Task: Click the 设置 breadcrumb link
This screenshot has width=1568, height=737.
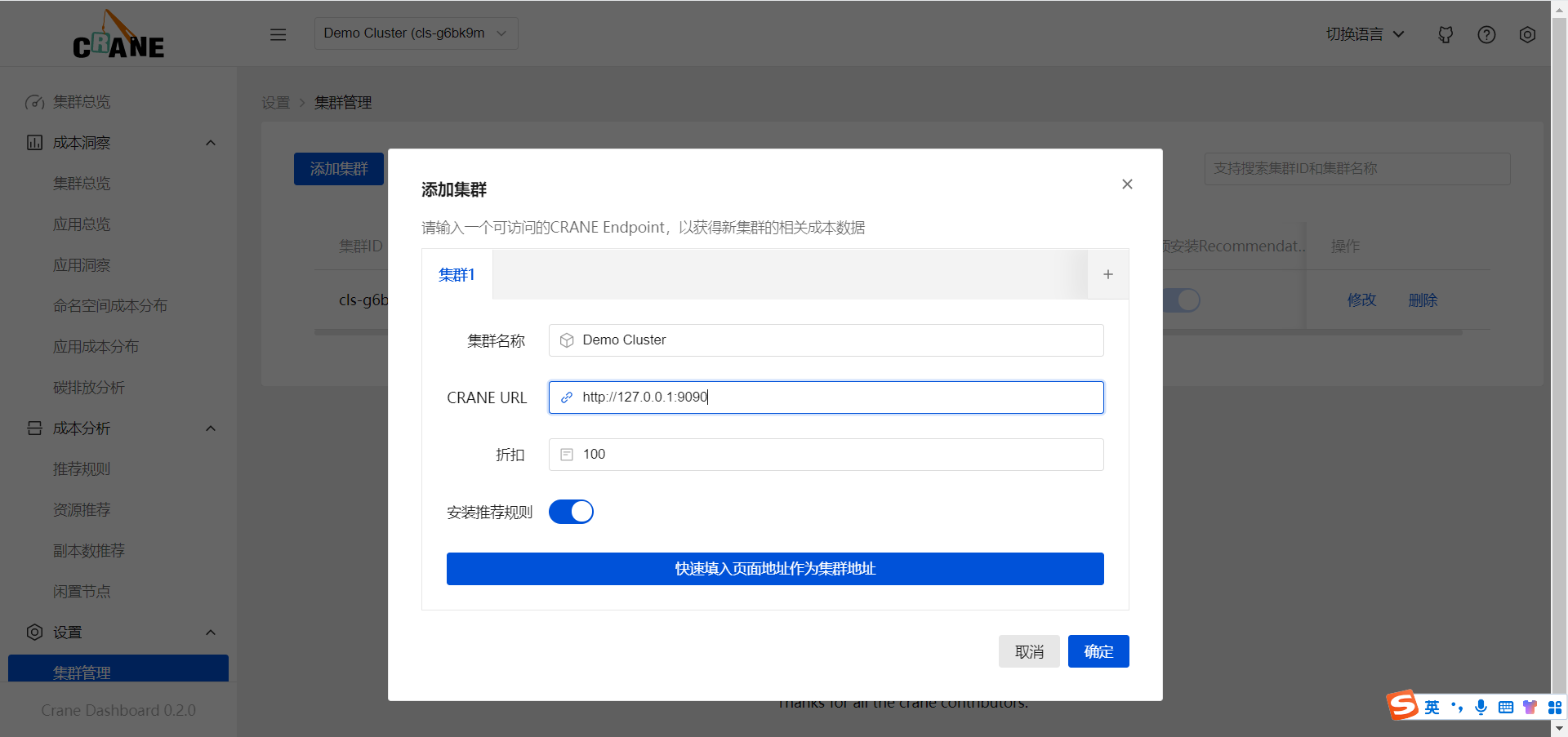Action: [276, 103]
